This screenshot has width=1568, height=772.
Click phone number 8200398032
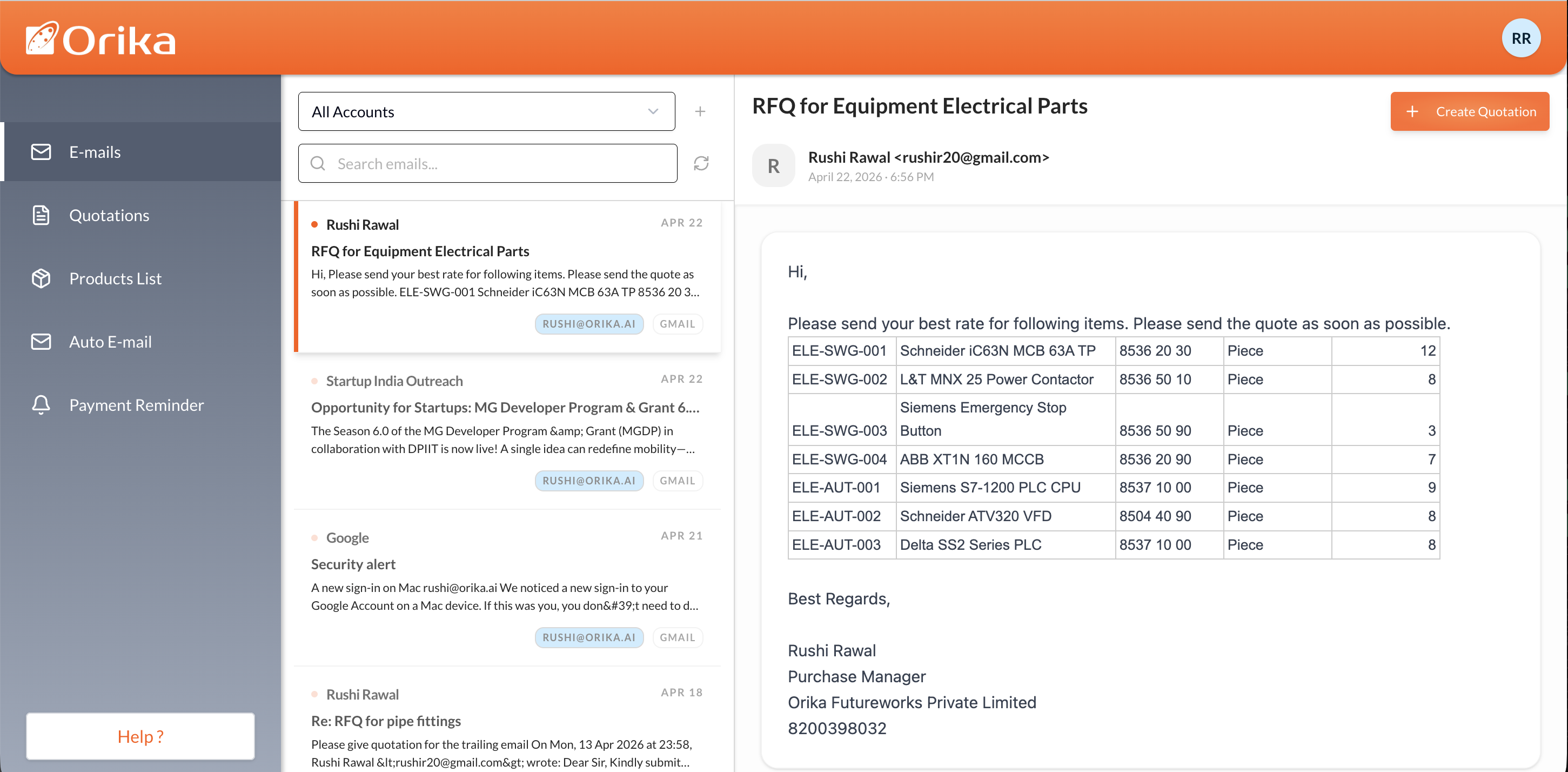(x=837, y=728)
